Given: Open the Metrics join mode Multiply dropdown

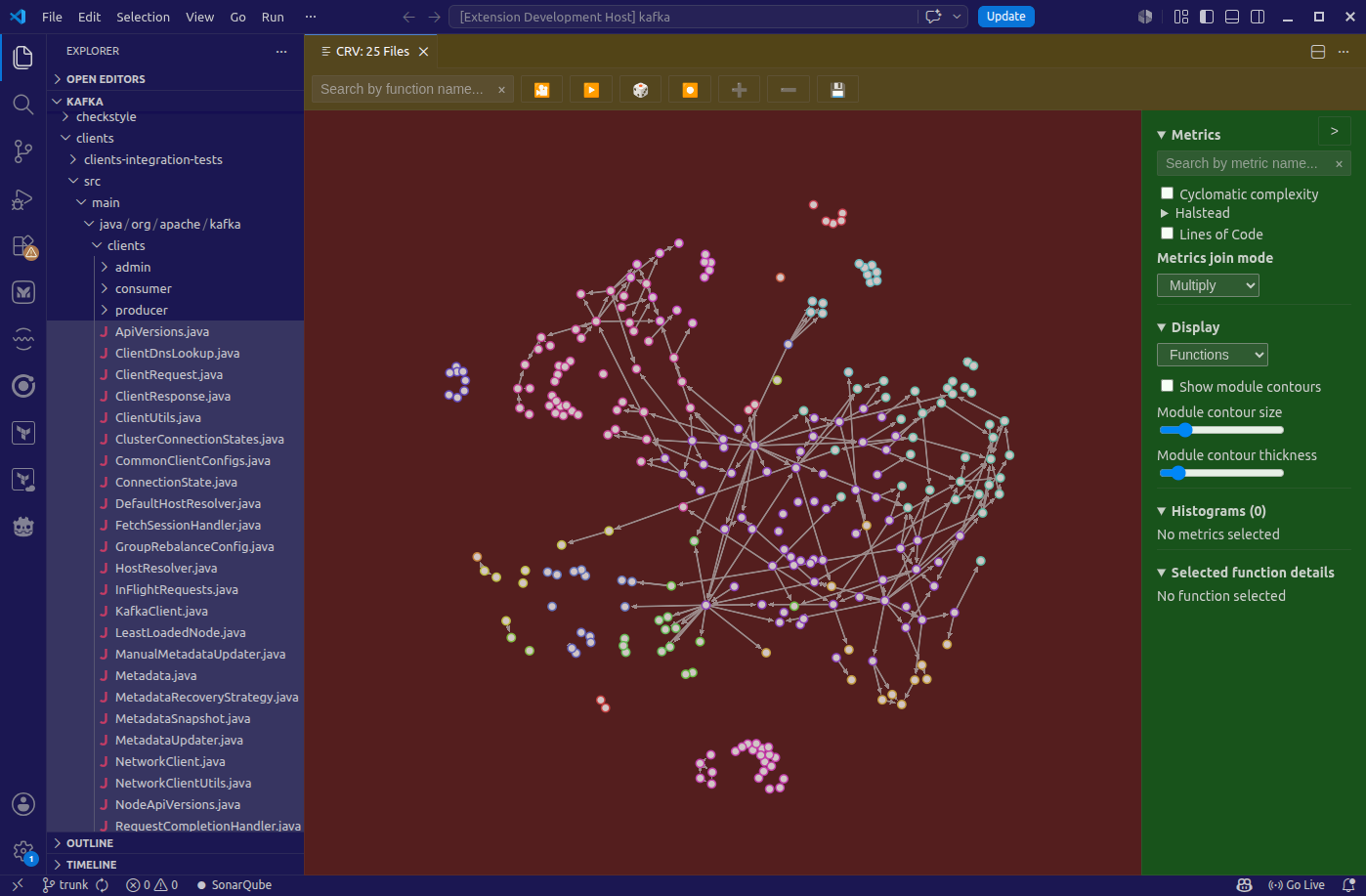Looking at the screenshot, I should (x=1208, y=285).
